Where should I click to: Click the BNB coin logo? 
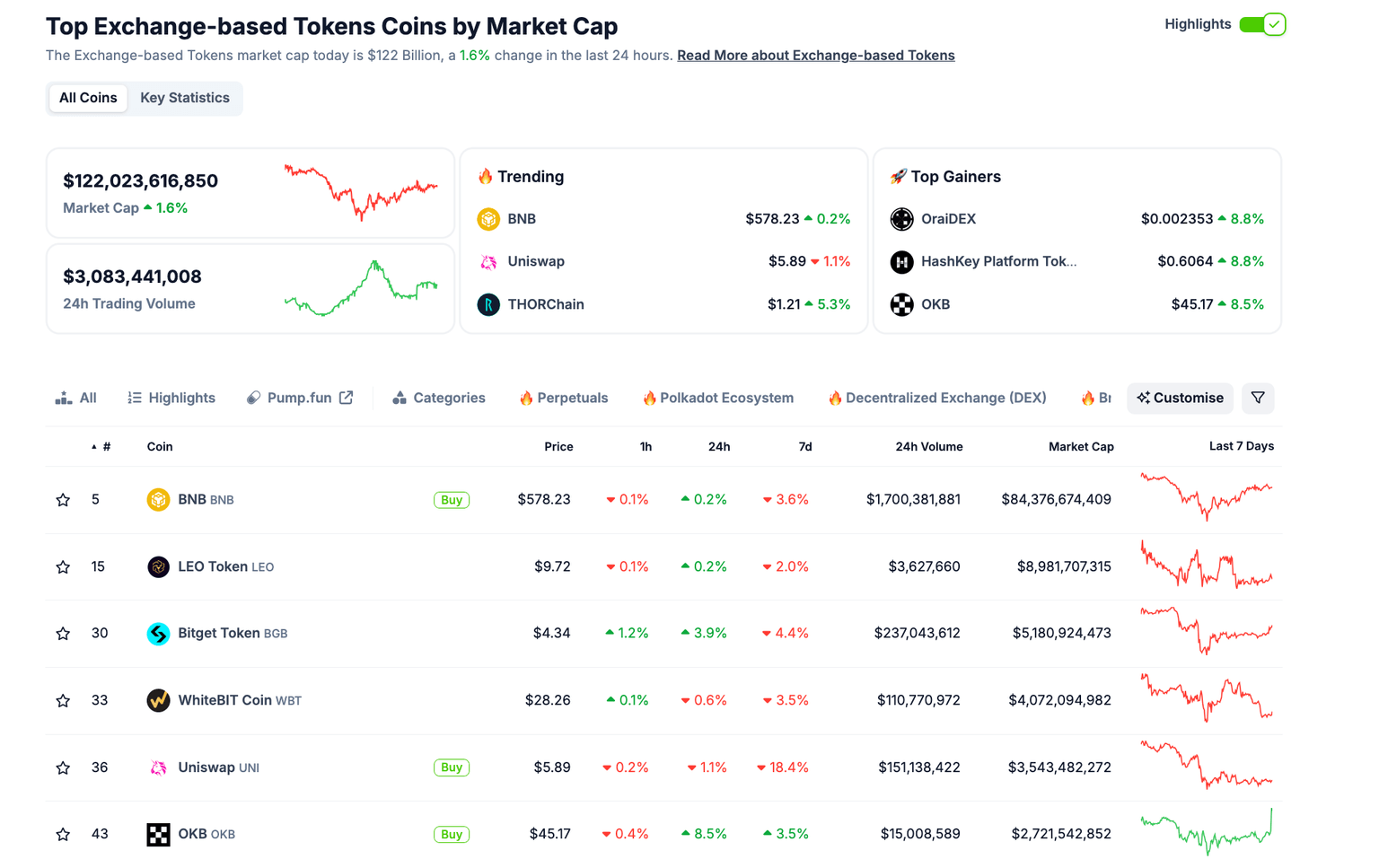coord(158,499)
